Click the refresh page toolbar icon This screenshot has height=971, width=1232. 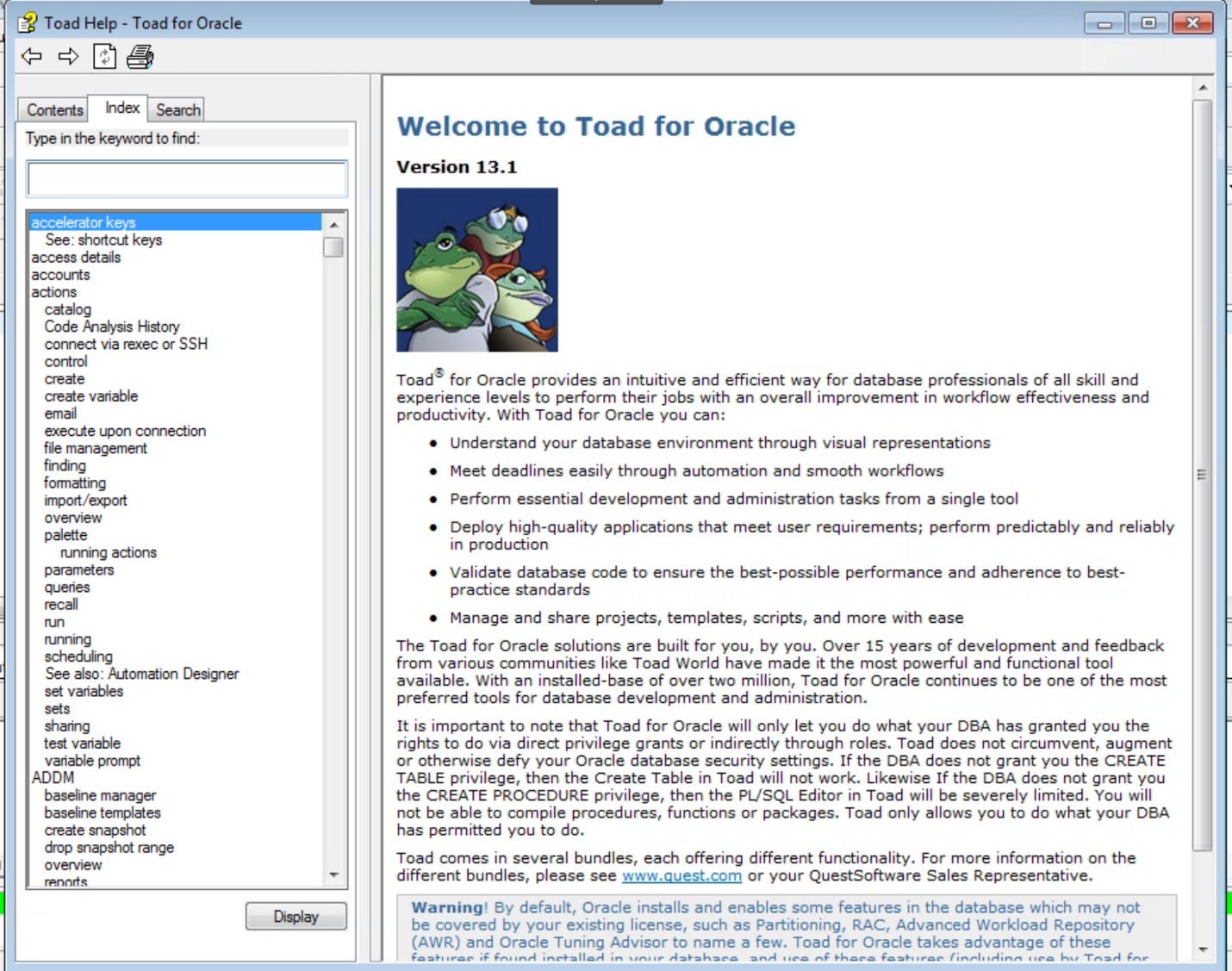point(104,57)
